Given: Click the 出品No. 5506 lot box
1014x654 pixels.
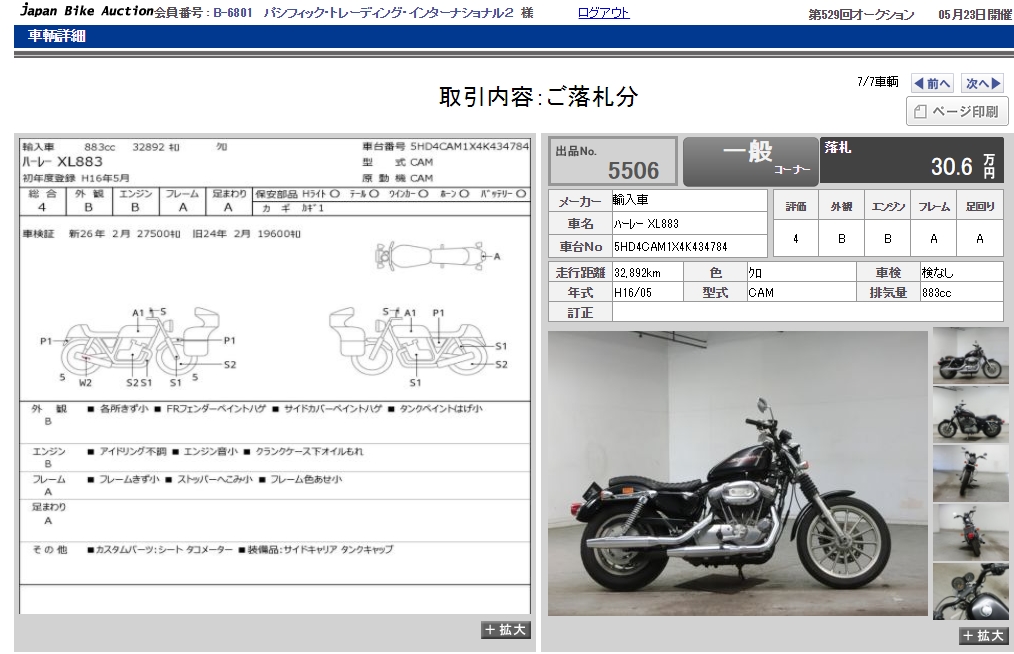Looking at the screenshot, I should 613,161.
